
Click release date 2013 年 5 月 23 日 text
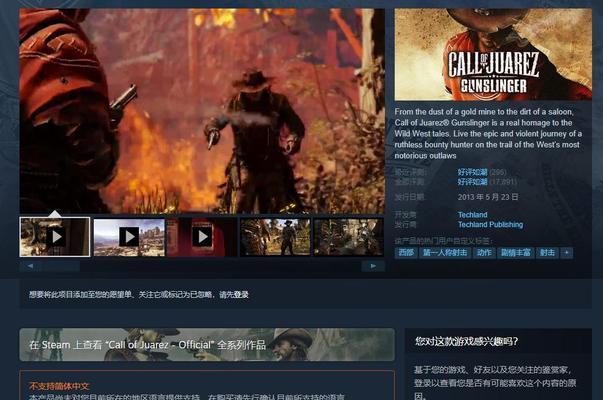coord(488,197)
